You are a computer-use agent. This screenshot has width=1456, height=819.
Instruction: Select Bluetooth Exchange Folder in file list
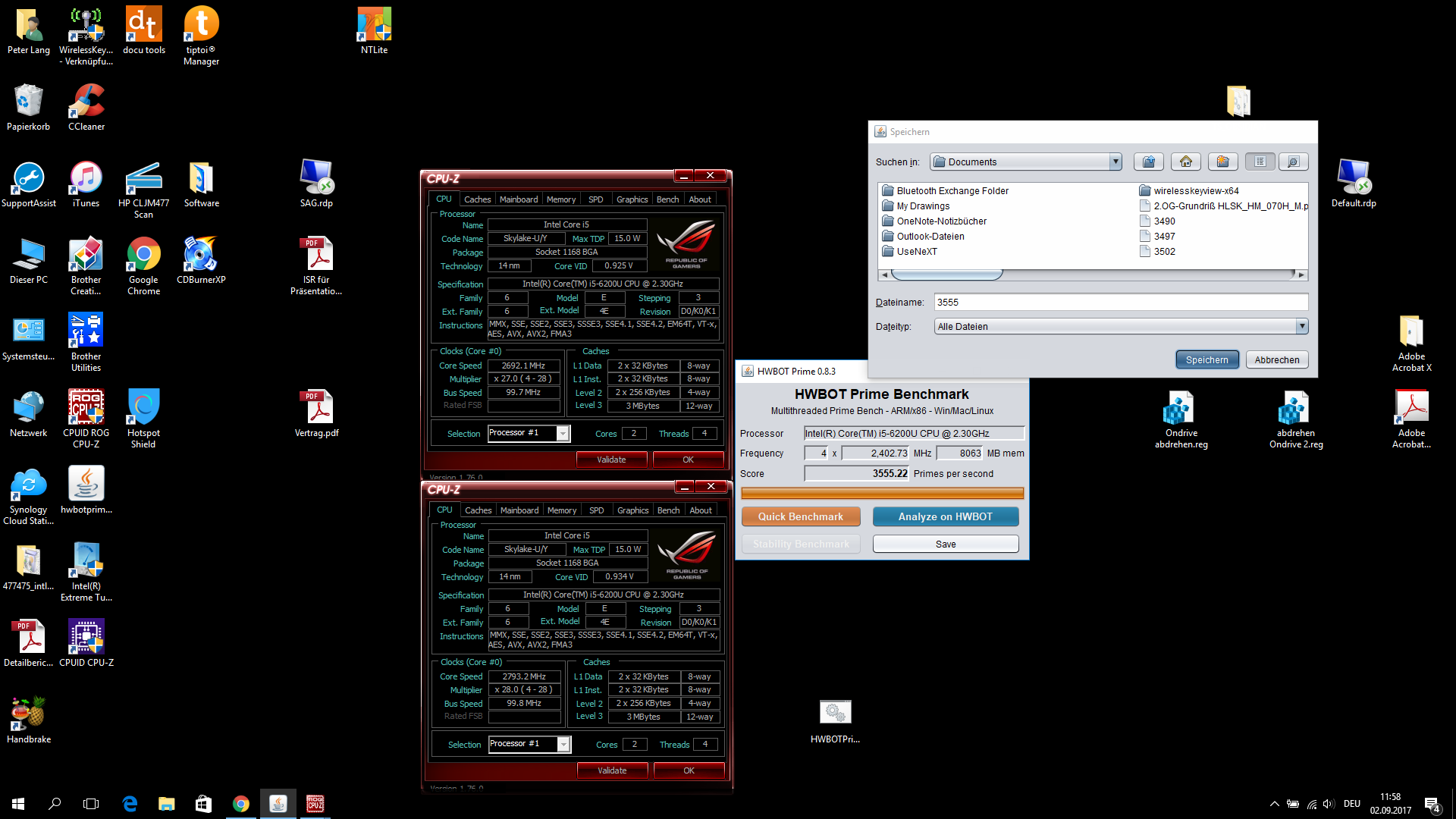click(x=945, y=191)
